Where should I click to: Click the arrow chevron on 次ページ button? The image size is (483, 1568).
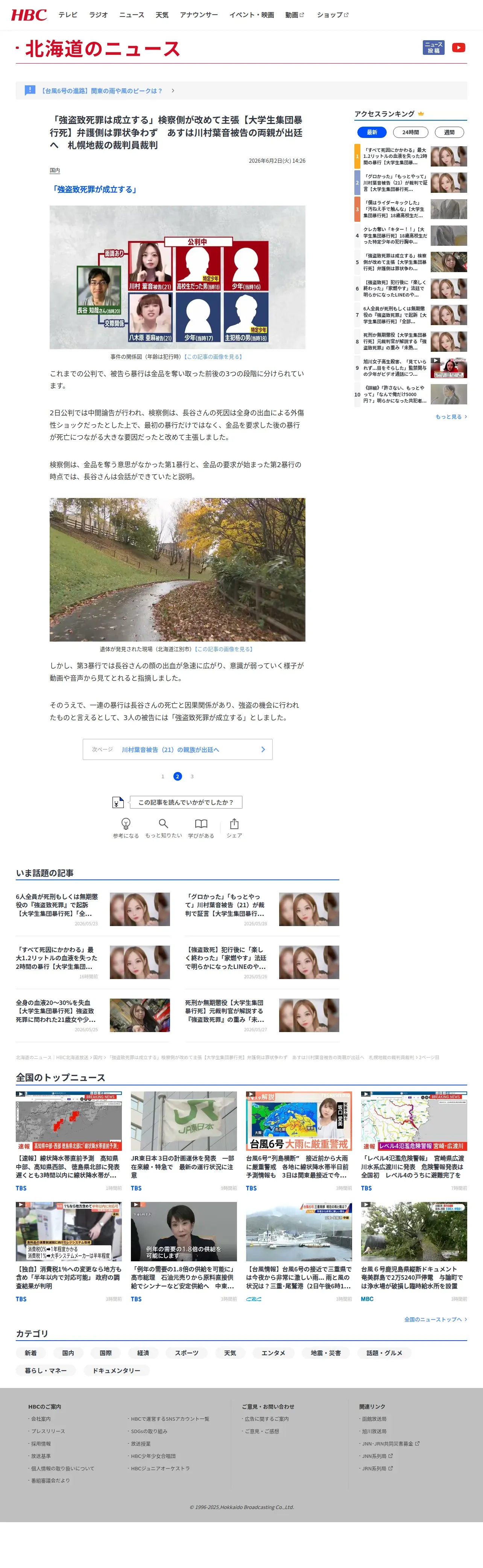(x=263, y=749)
